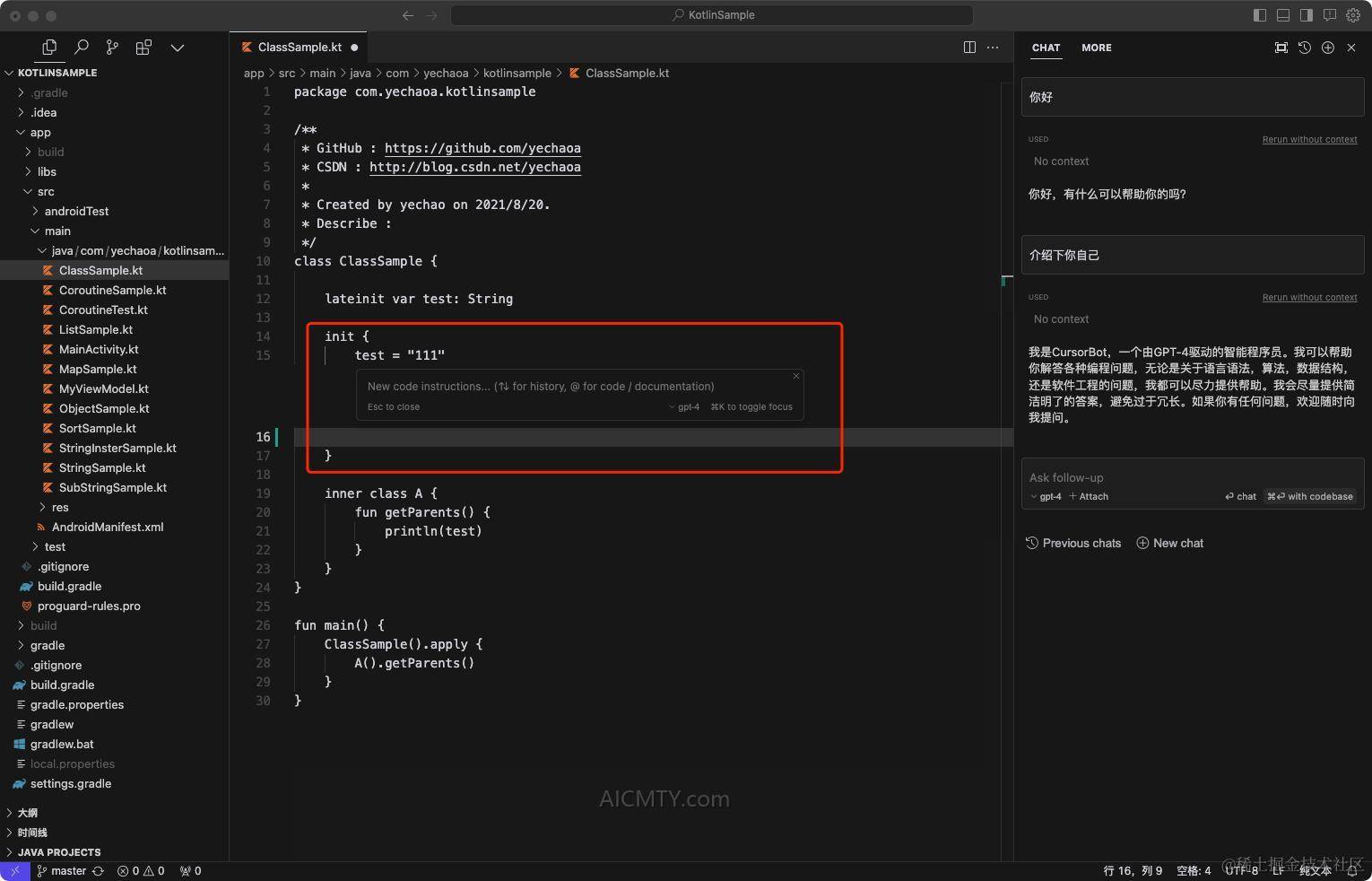Open the gpt-4 model dropdown
The width and height of the screenshot is (1372, 881).
(x=1046, y=496)
